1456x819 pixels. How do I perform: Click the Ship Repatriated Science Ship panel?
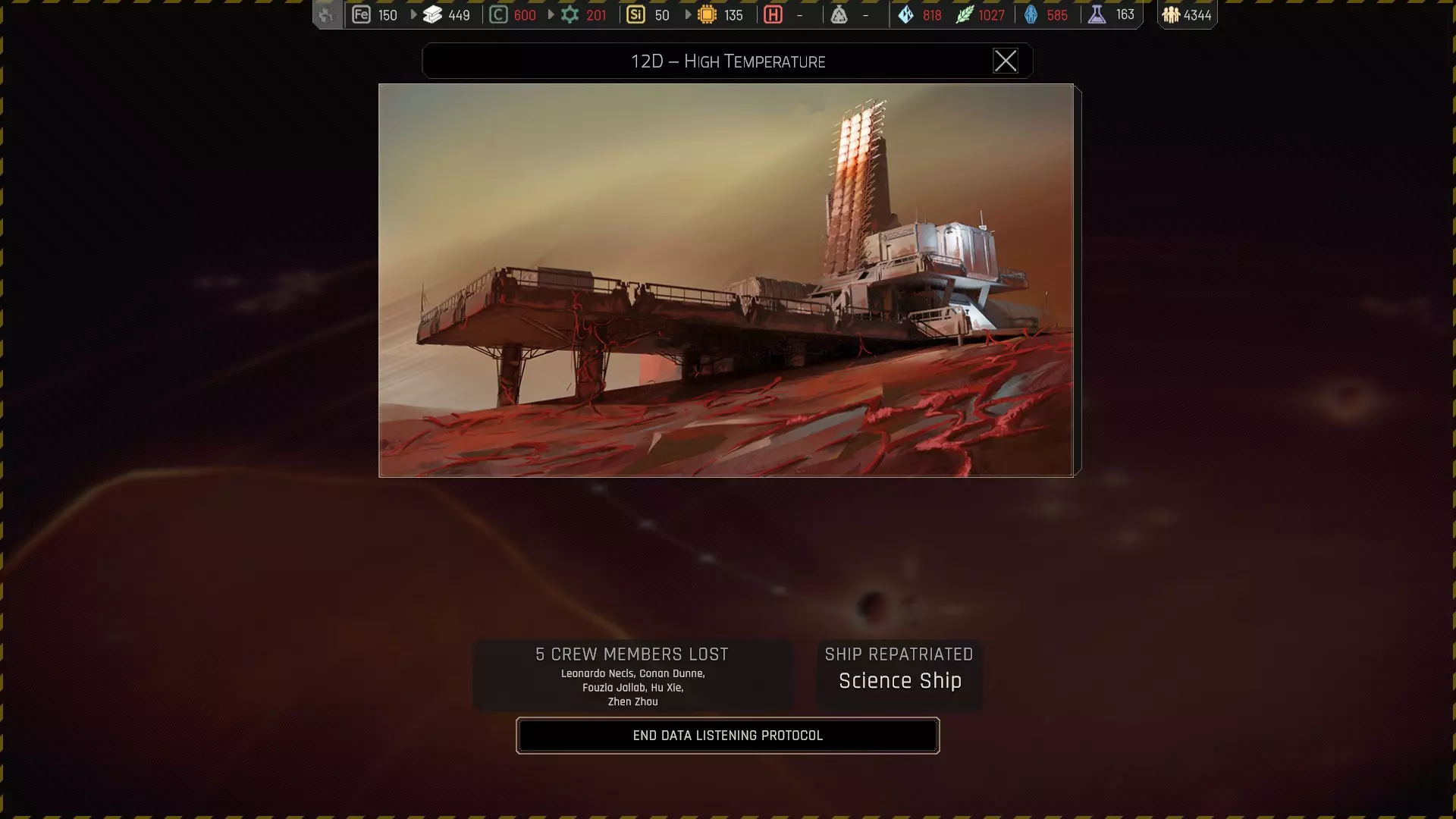coord(899,673)
